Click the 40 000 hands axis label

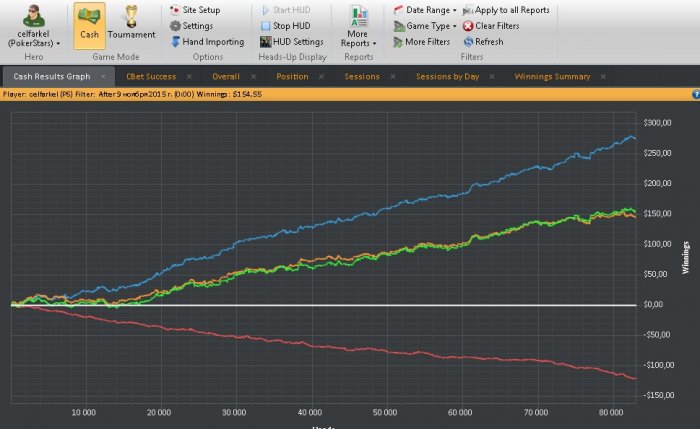309,412
